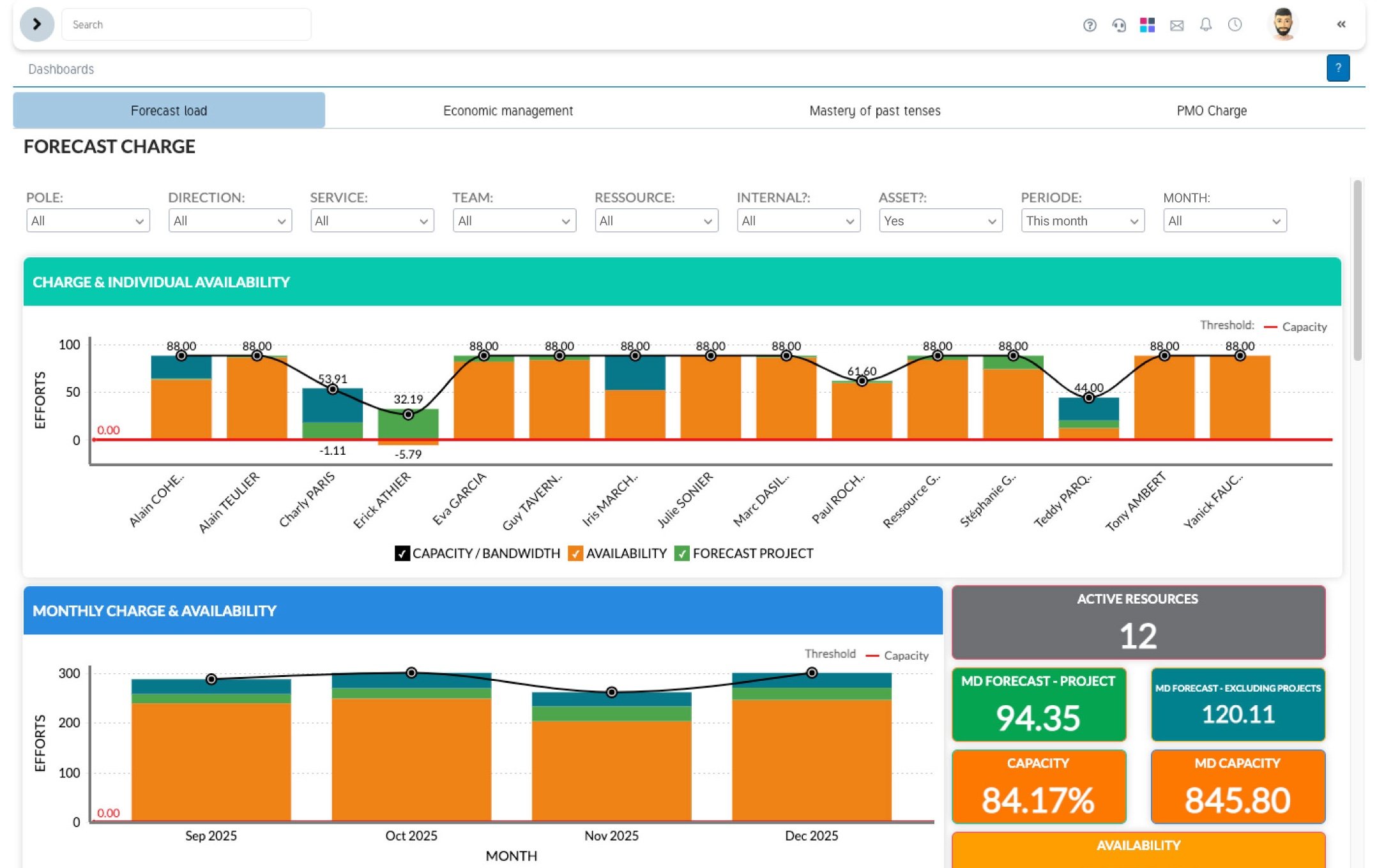Open the mail envelope icon

(1176, 25)
